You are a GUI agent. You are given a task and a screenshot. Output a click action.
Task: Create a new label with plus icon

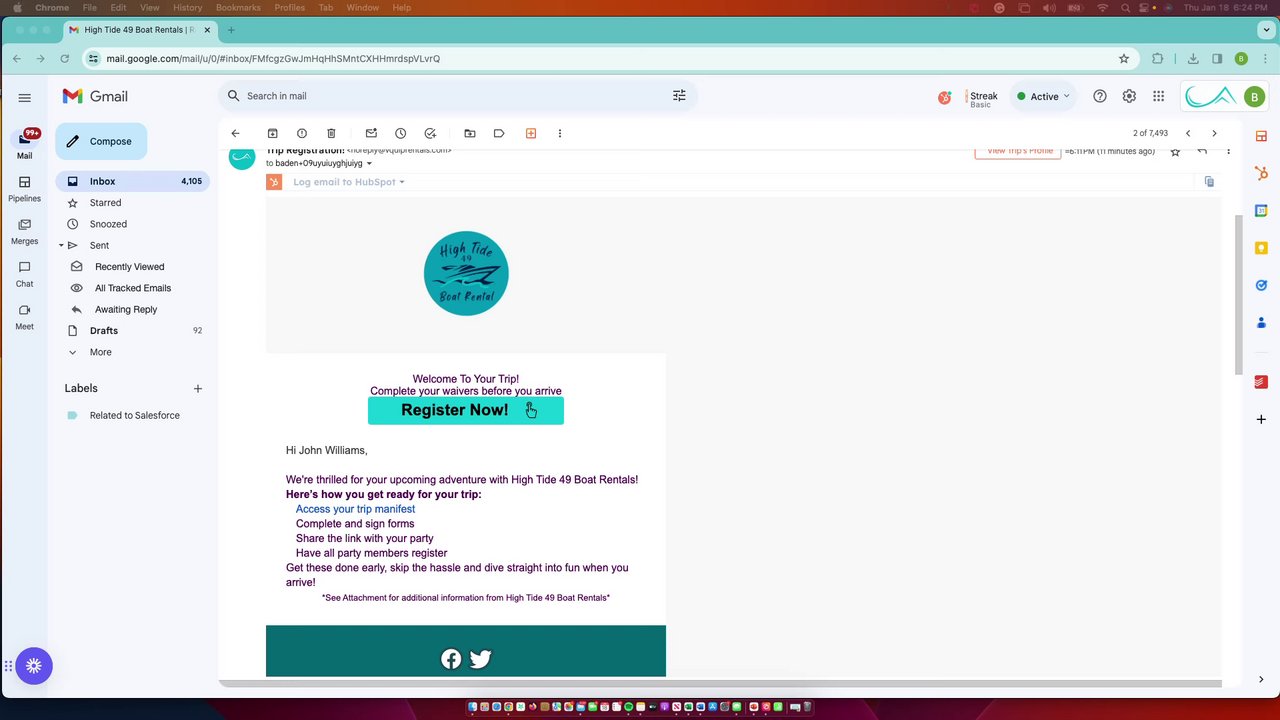tap(198, 388)
